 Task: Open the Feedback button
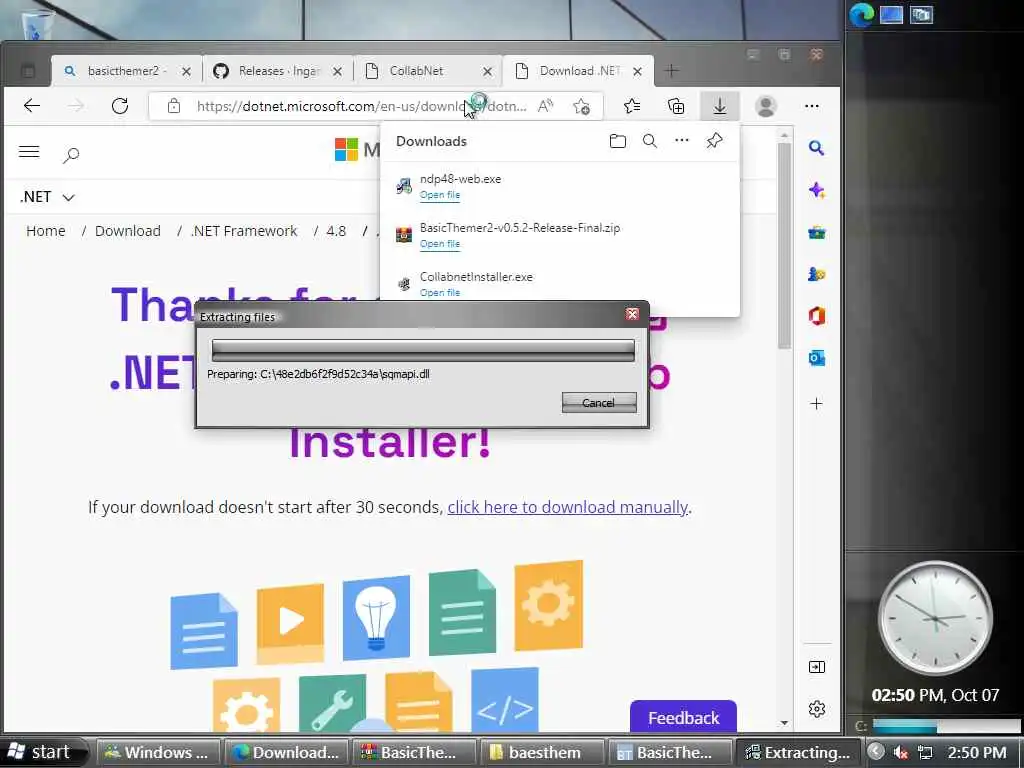683,717
